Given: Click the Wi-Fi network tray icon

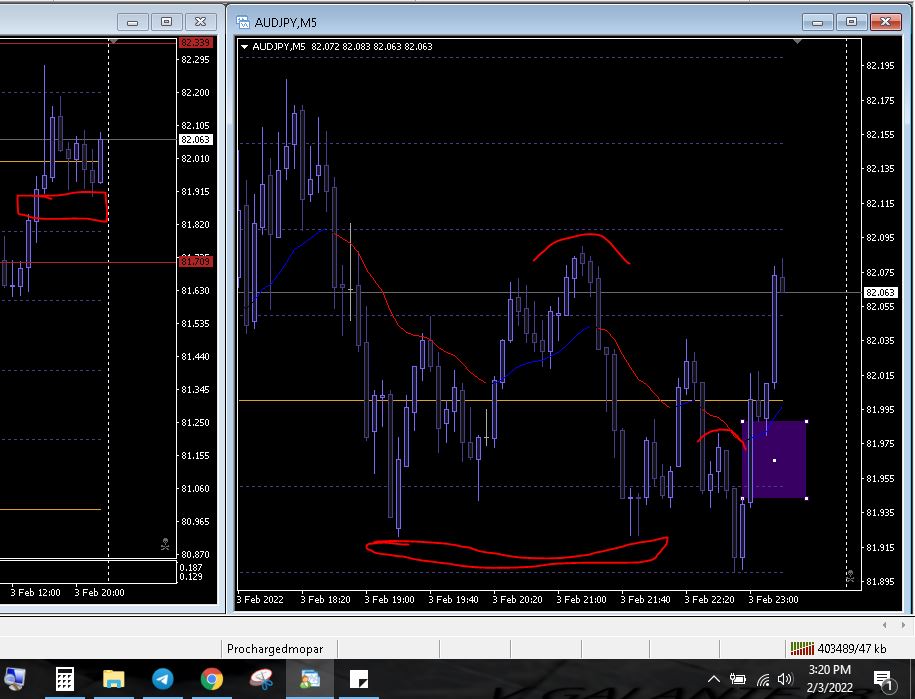Looking at the screenshot, I should click(x=763, y=679).
